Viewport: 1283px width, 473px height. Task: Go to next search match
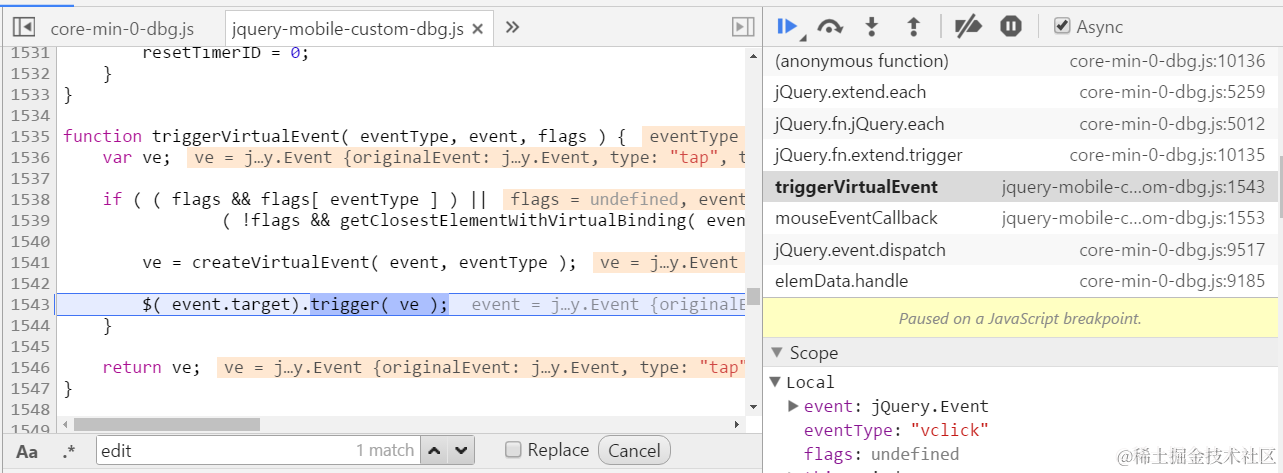(x=460, y=451)
